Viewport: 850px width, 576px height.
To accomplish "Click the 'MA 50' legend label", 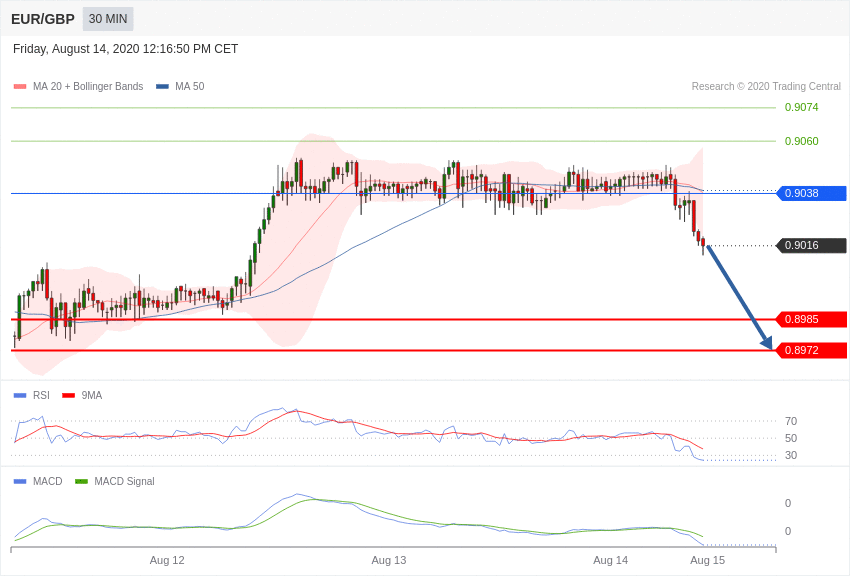I will pyautogui.click(x=190, y=87).
